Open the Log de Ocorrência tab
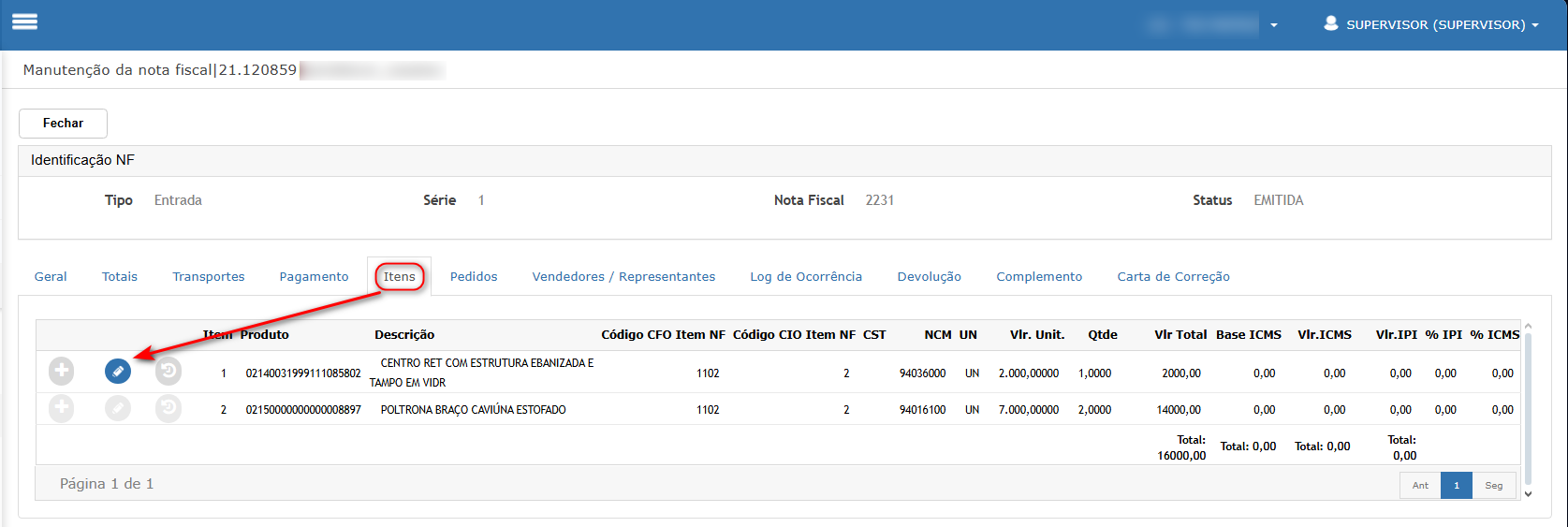The width and height of the screenshot is (1568, 527). 806,276
